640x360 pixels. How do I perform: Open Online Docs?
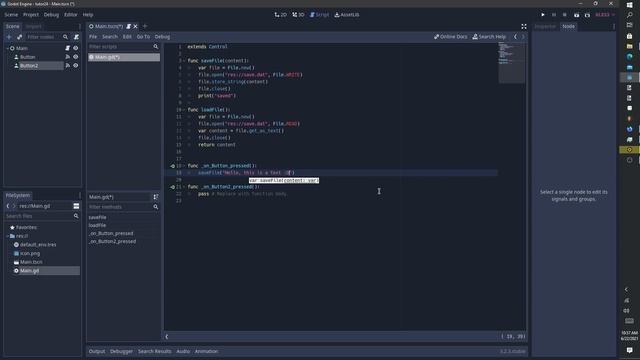point(451,37)
